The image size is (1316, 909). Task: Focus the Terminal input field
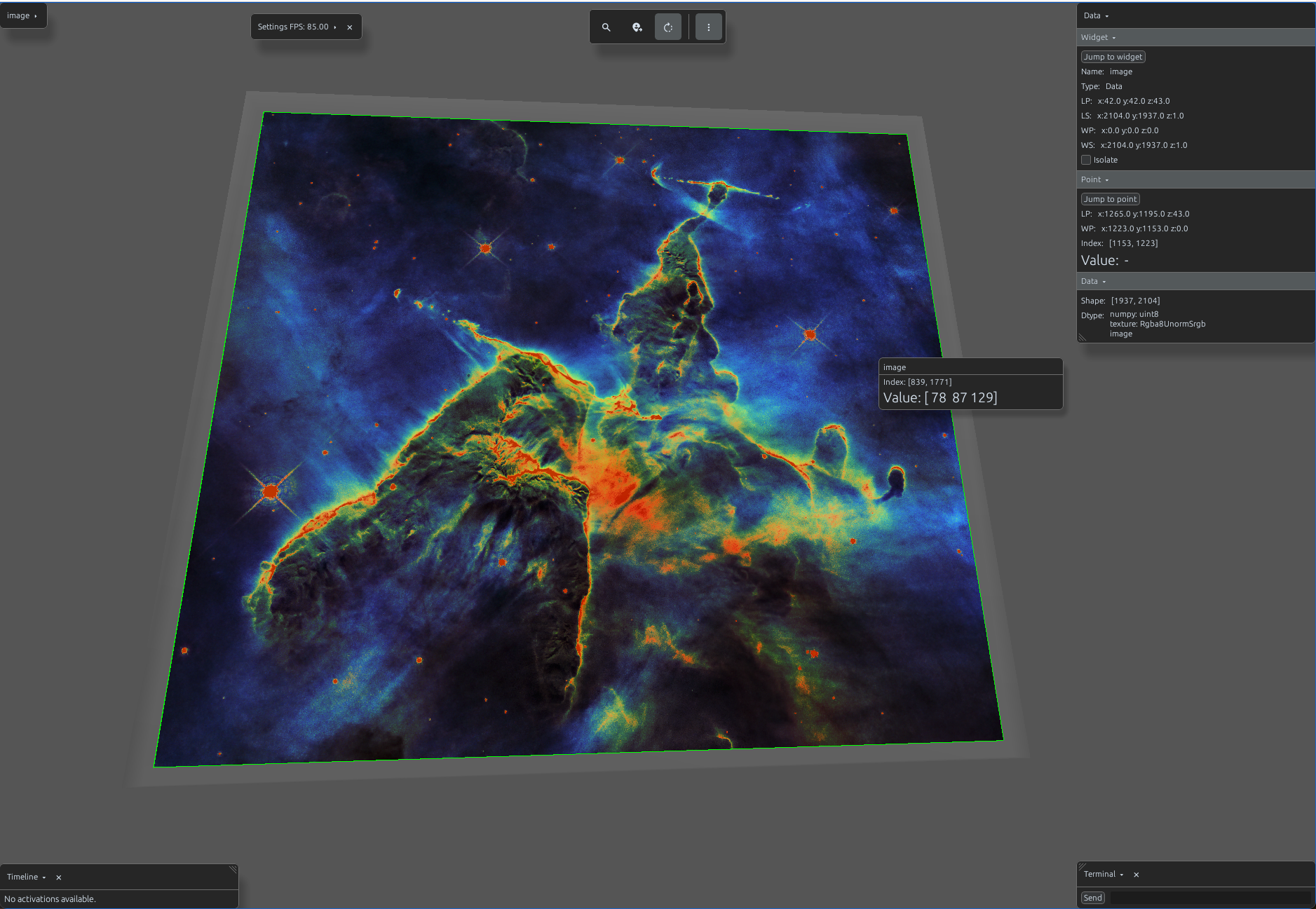point(1210,898)
